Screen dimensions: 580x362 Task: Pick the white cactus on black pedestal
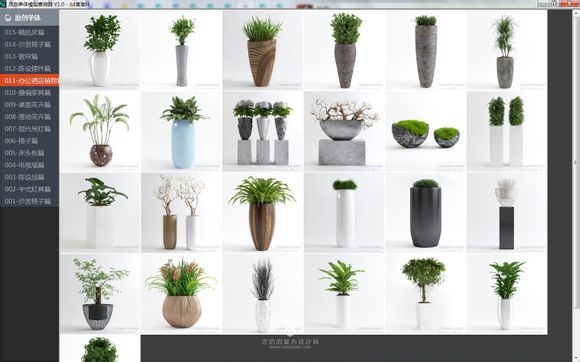(x=507, y=213)
